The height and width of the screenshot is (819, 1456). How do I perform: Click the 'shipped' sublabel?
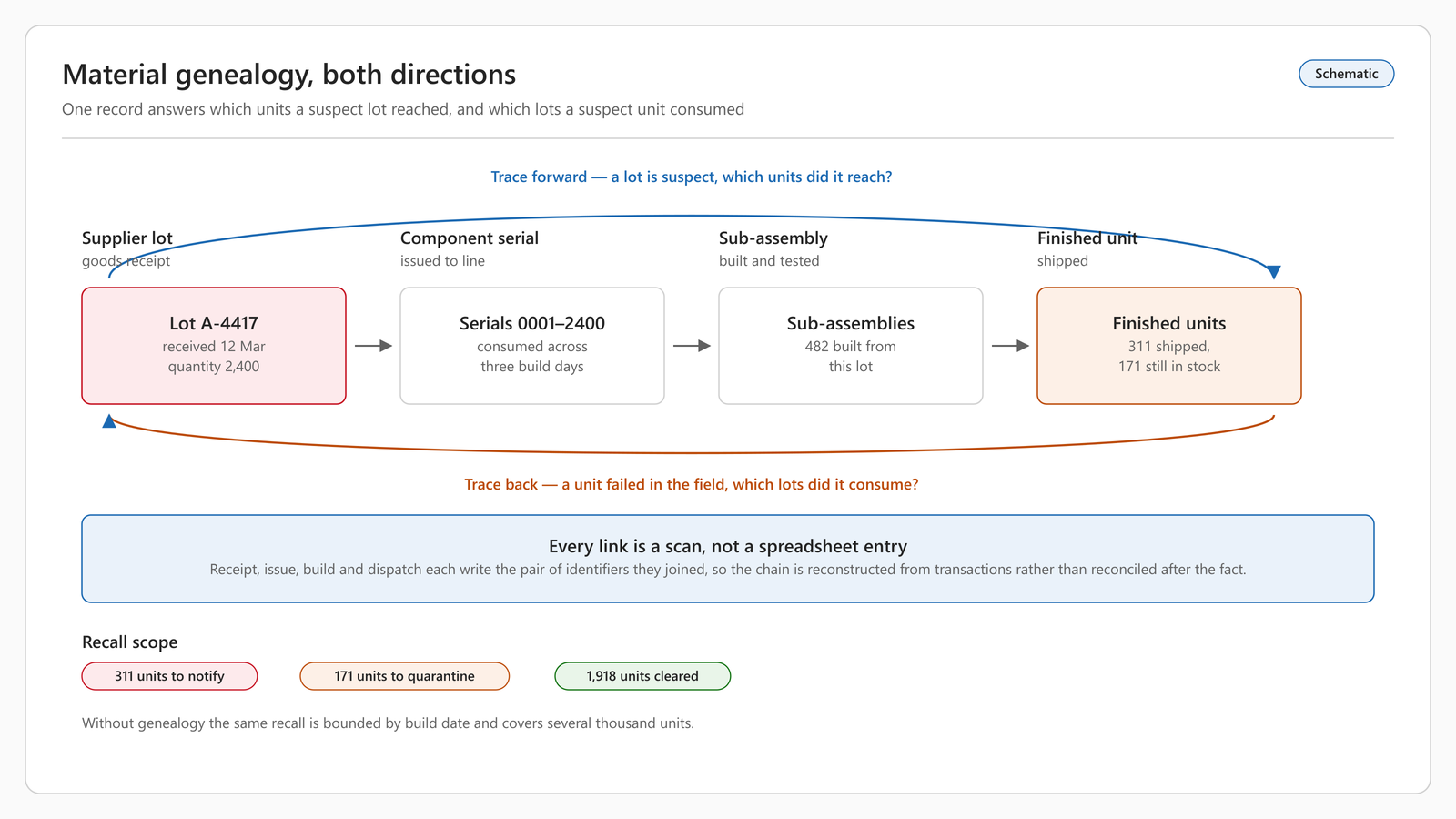click(1063, 261)
